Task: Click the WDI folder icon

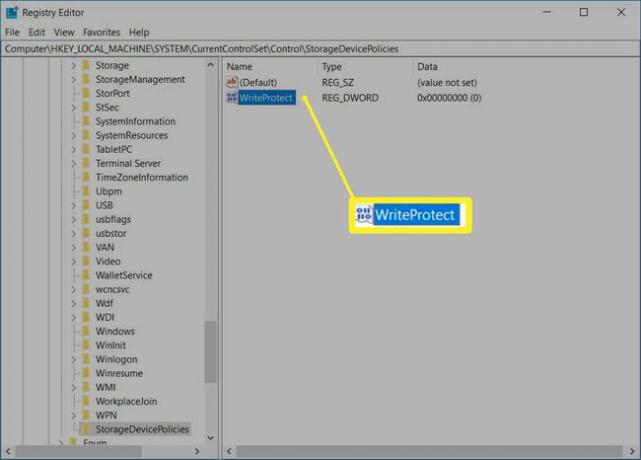Action: (86, 317)
